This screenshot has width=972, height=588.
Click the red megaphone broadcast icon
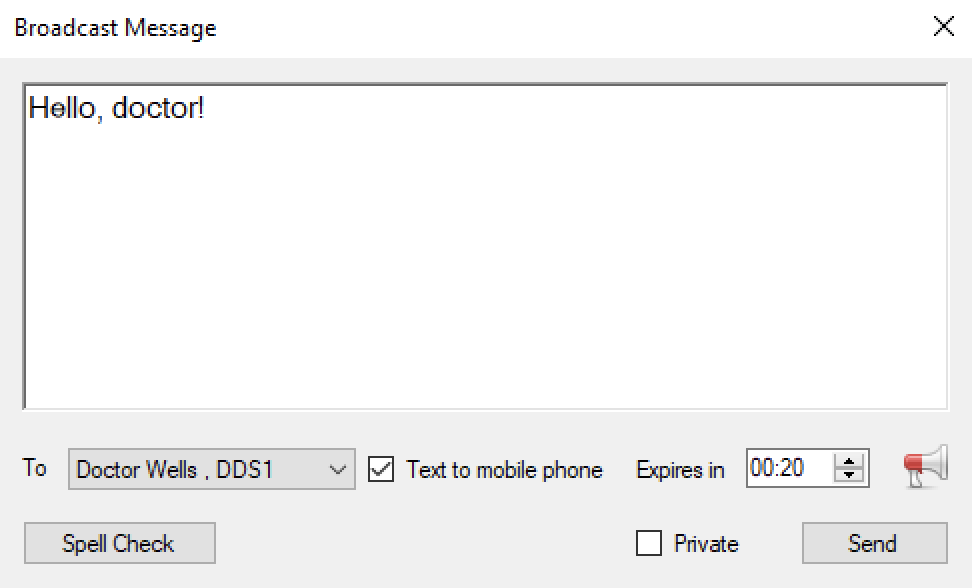(x=926, y=467)
